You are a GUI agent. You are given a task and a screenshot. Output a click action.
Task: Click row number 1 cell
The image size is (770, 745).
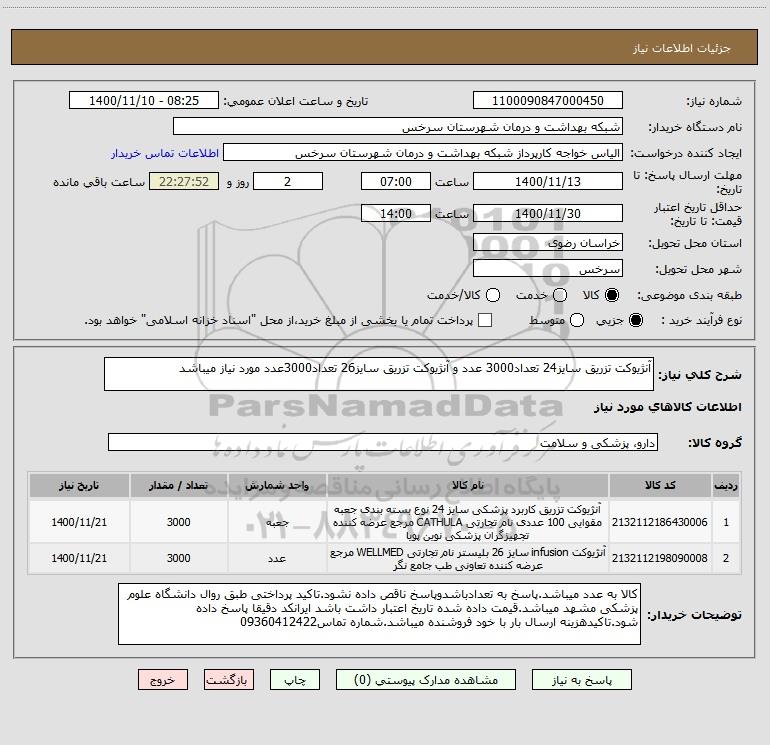tap(726, 522)
